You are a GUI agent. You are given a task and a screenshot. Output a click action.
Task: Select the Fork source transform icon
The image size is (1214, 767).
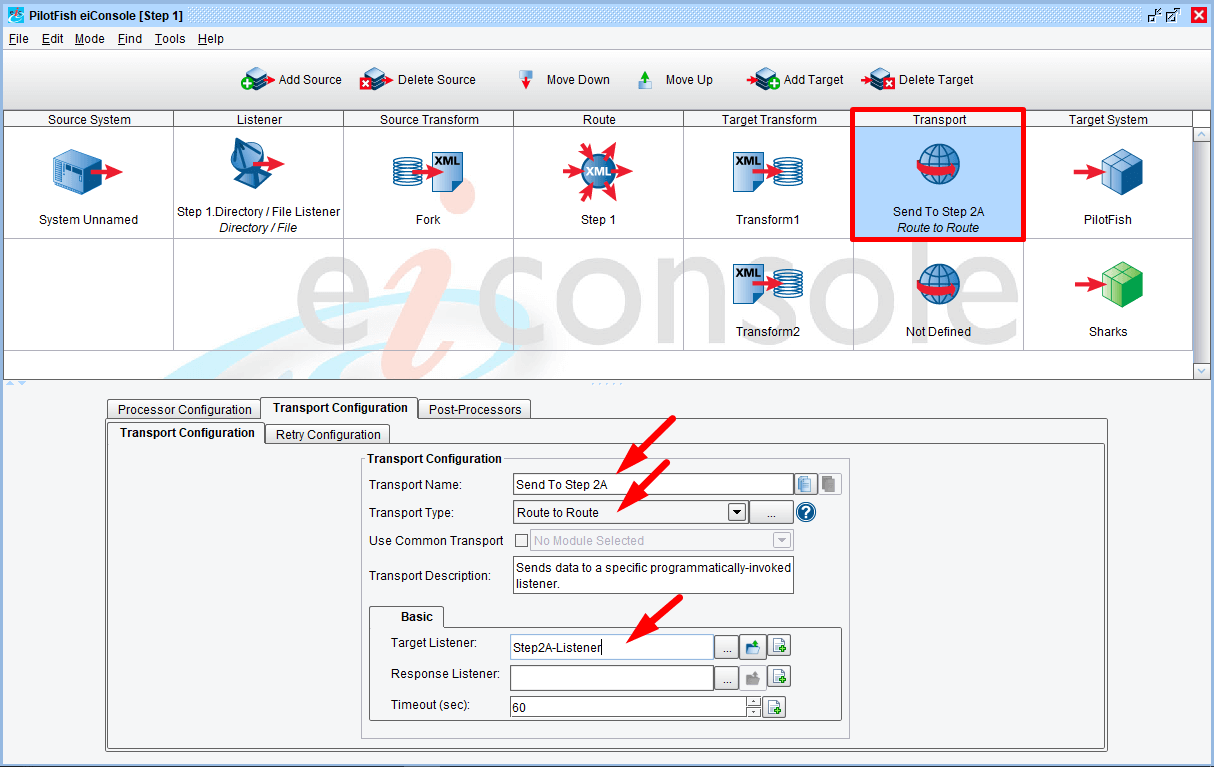coord(428,172)
